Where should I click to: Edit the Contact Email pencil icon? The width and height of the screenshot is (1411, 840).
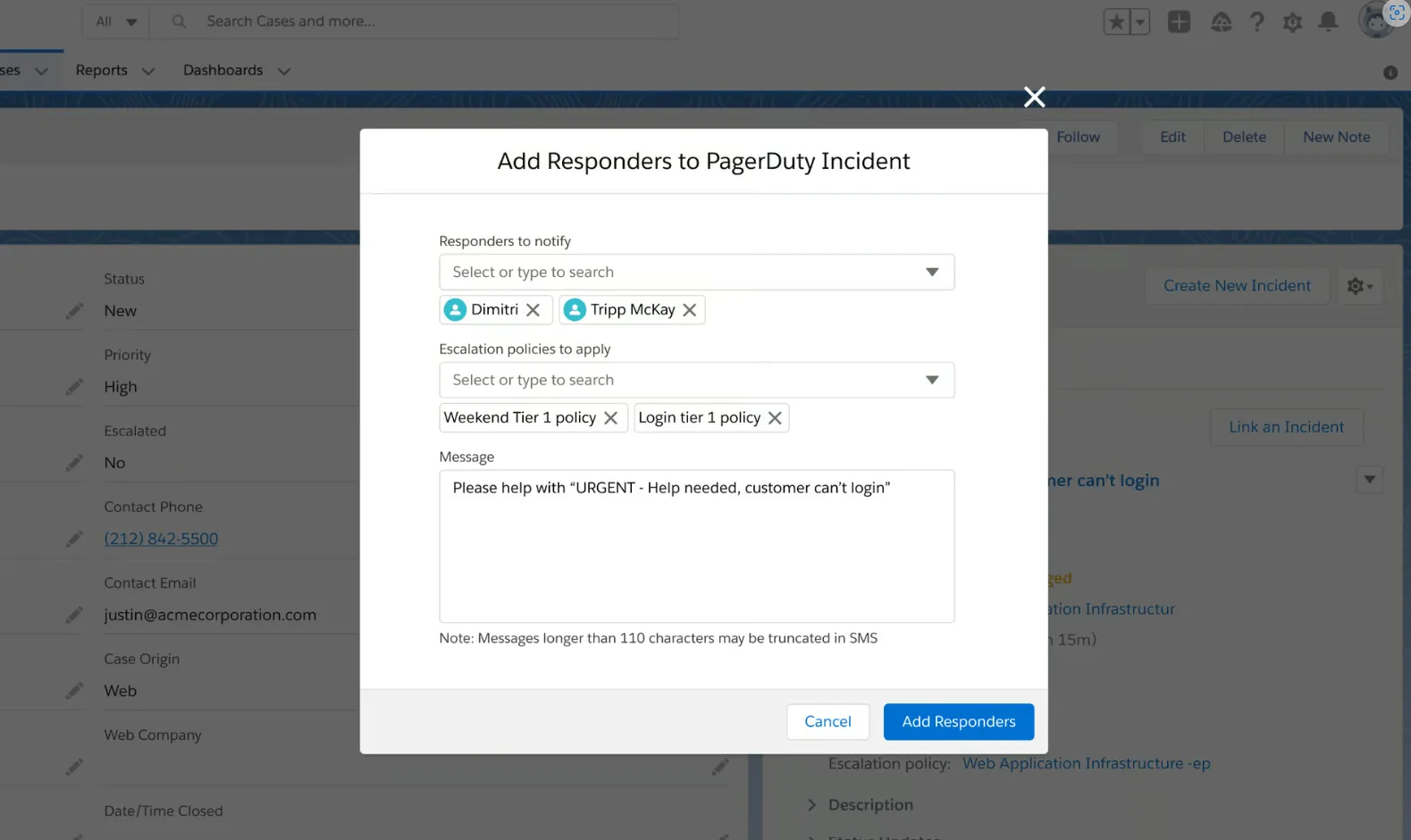74,615
